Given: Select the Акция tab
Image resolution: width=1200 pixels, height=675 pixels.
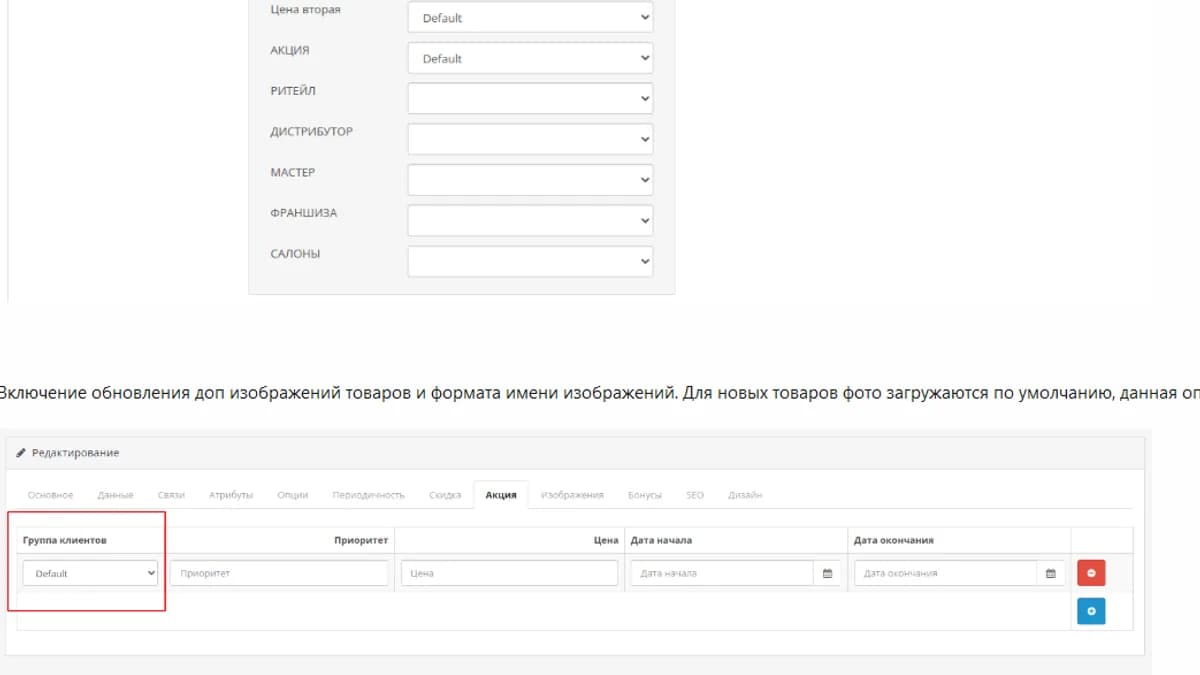Looking at the screenshot, I should [501, 495].
